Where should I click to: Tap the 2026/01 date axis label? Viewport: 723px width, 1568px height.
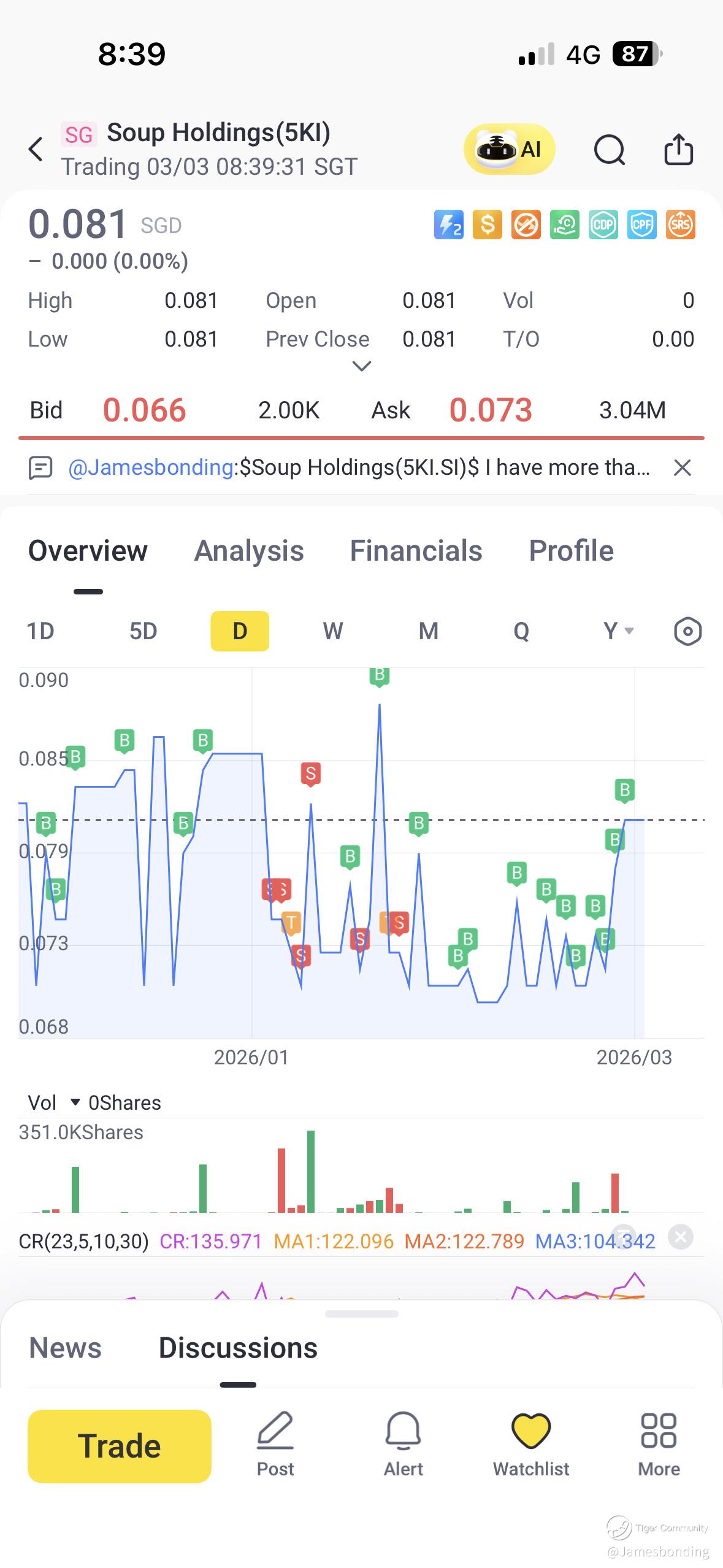(x=251, y=1058)
